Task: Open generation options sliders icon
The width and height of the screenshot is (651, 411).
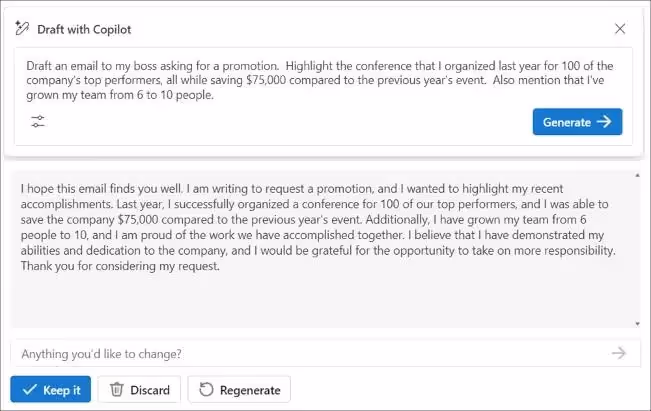Action: 38,122
